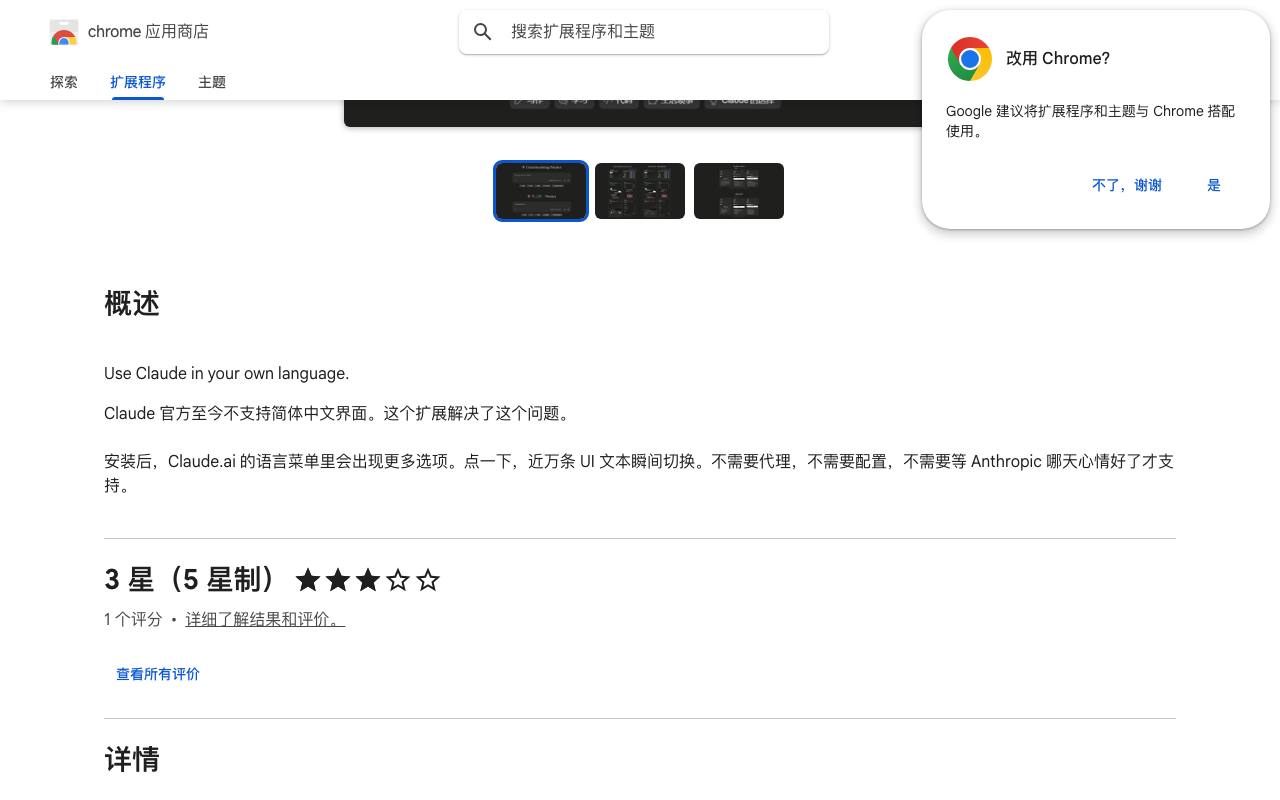This screenshot has width=1280, height=800.
Task: Switch to the 扩展程序 tab
Action: (x=138, y=82)
